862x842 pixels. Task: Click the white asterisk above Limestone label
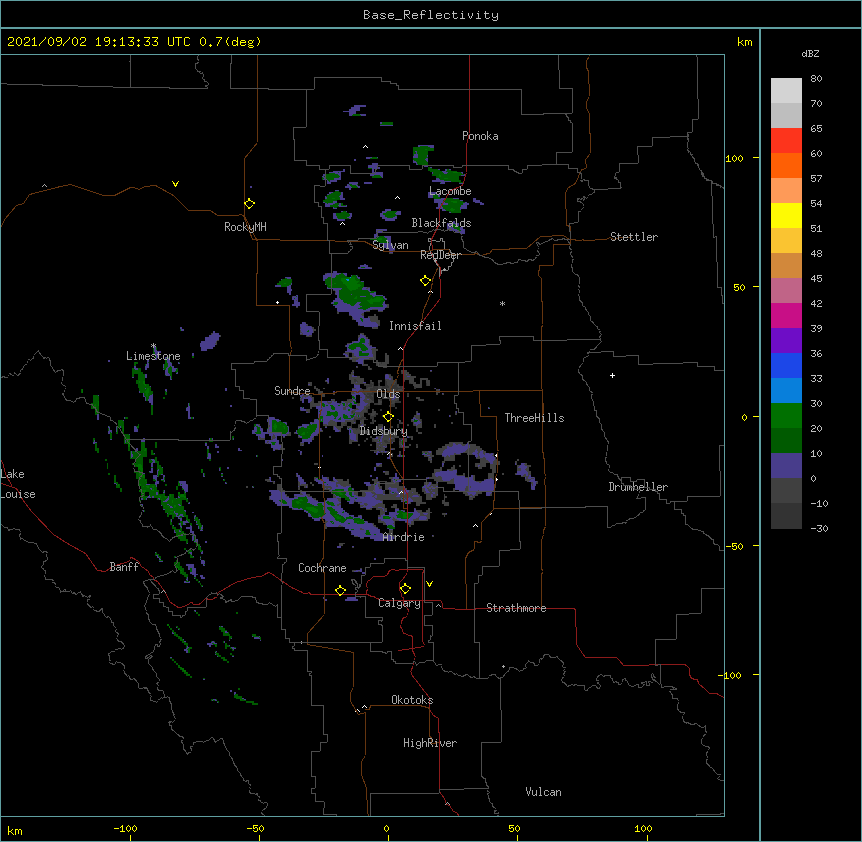(153, 346)
